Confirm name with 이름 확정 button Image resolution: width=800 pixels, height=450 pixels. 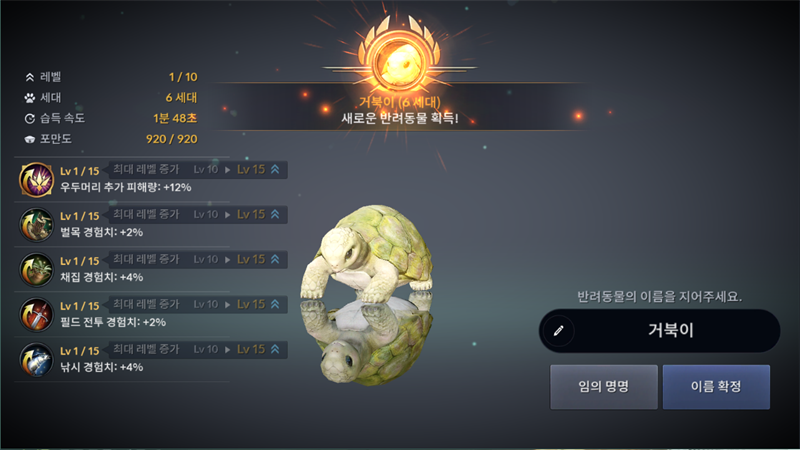[x=716, y=387]
